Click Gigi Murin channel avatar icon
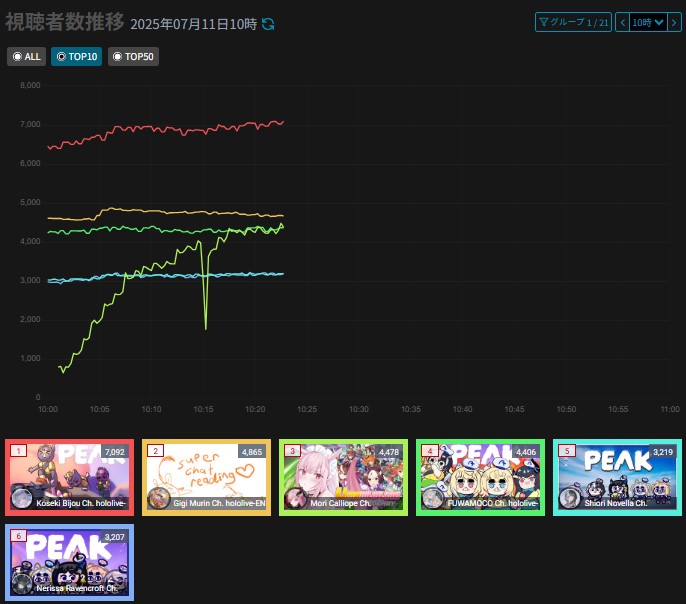The image size is (686, 604). pos(158,499)
